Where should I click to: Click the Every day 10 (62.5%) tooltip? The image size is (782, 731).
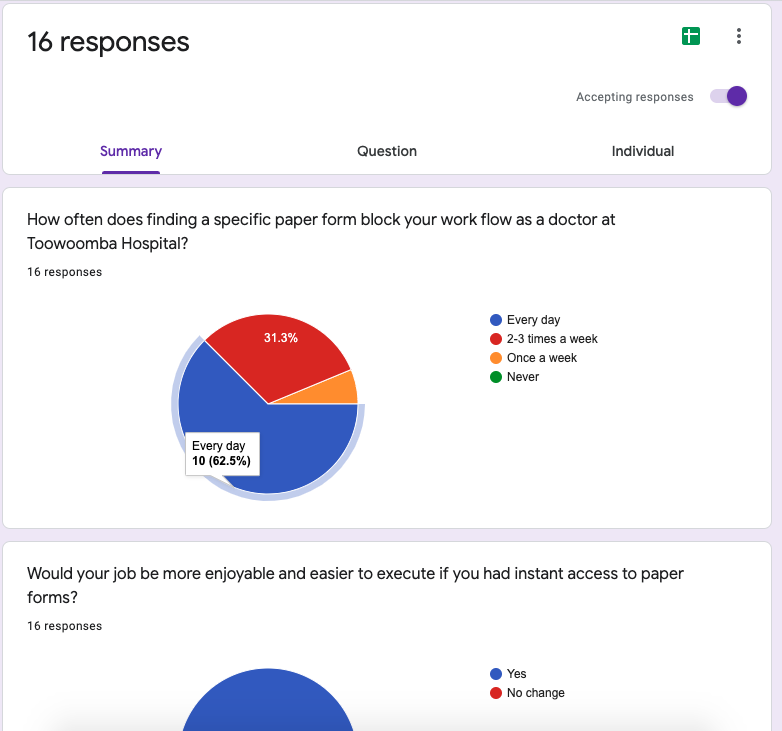pyautogui.click(x=222, y=454)
